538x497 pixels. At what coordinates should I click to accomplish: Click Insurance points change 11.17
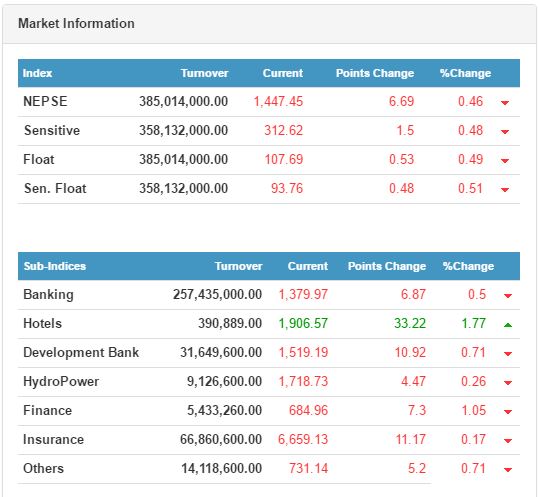[x=410, y=440]
